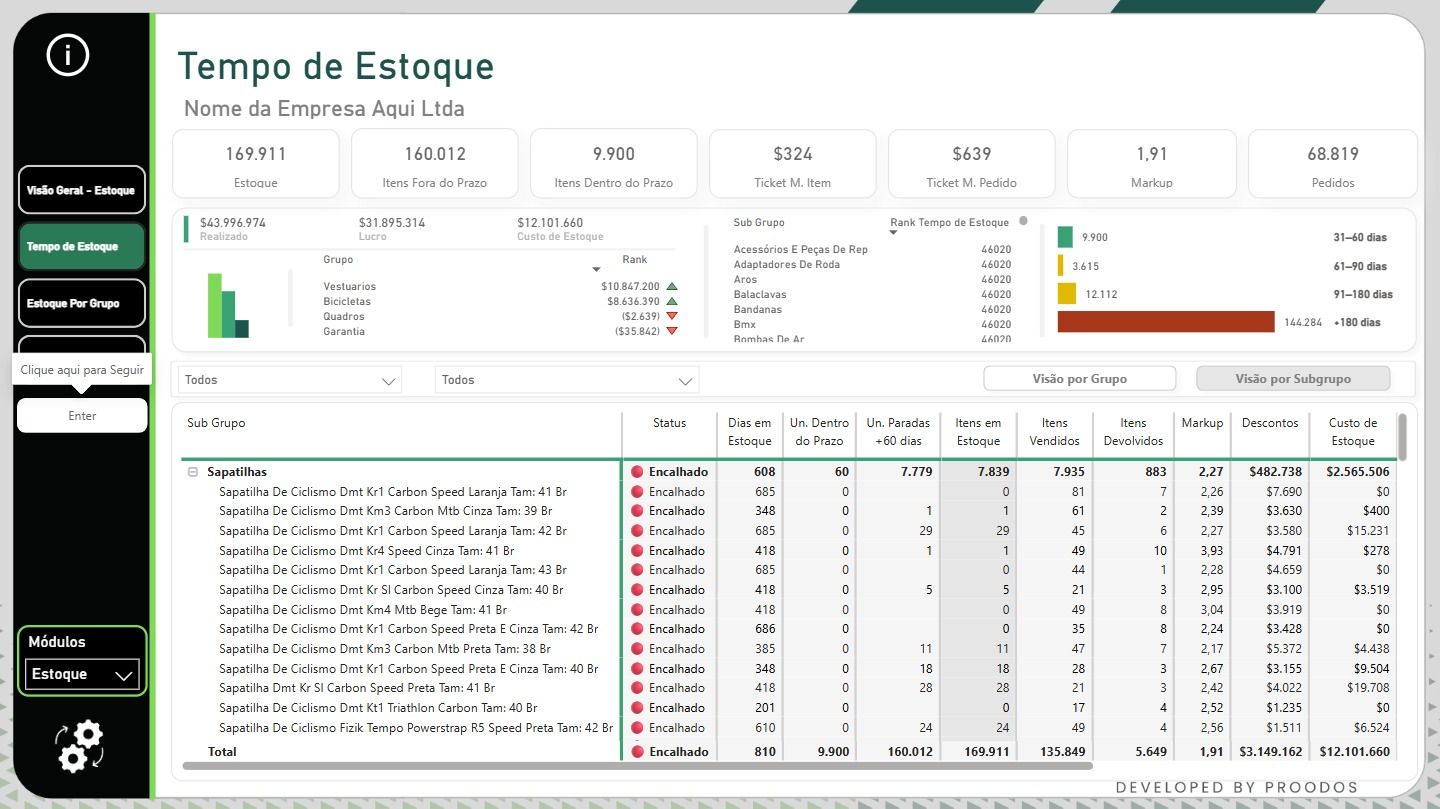Open the leftmost Todos filter dropdown
Image resolution: width=1440 pixels, height=809 pixels.
point(290,380)
